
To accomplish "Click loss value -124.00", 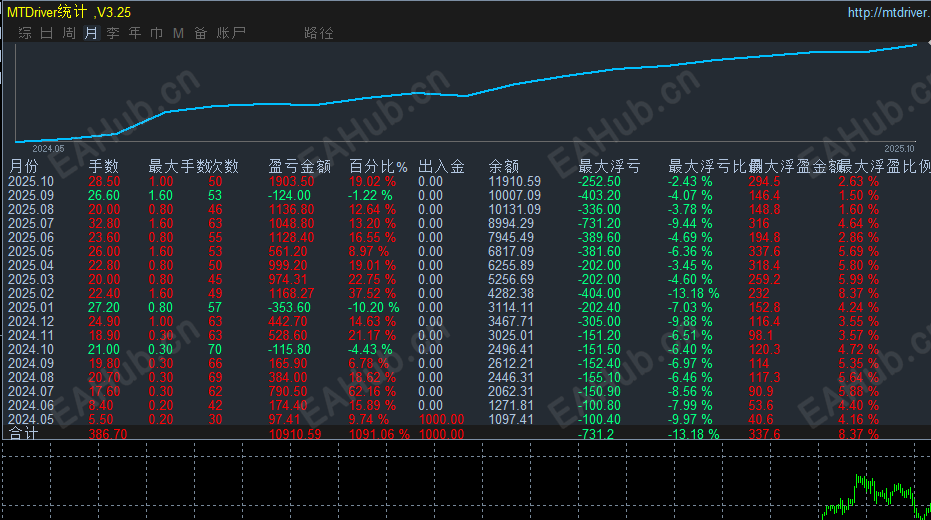I will (x=289, y=196).
